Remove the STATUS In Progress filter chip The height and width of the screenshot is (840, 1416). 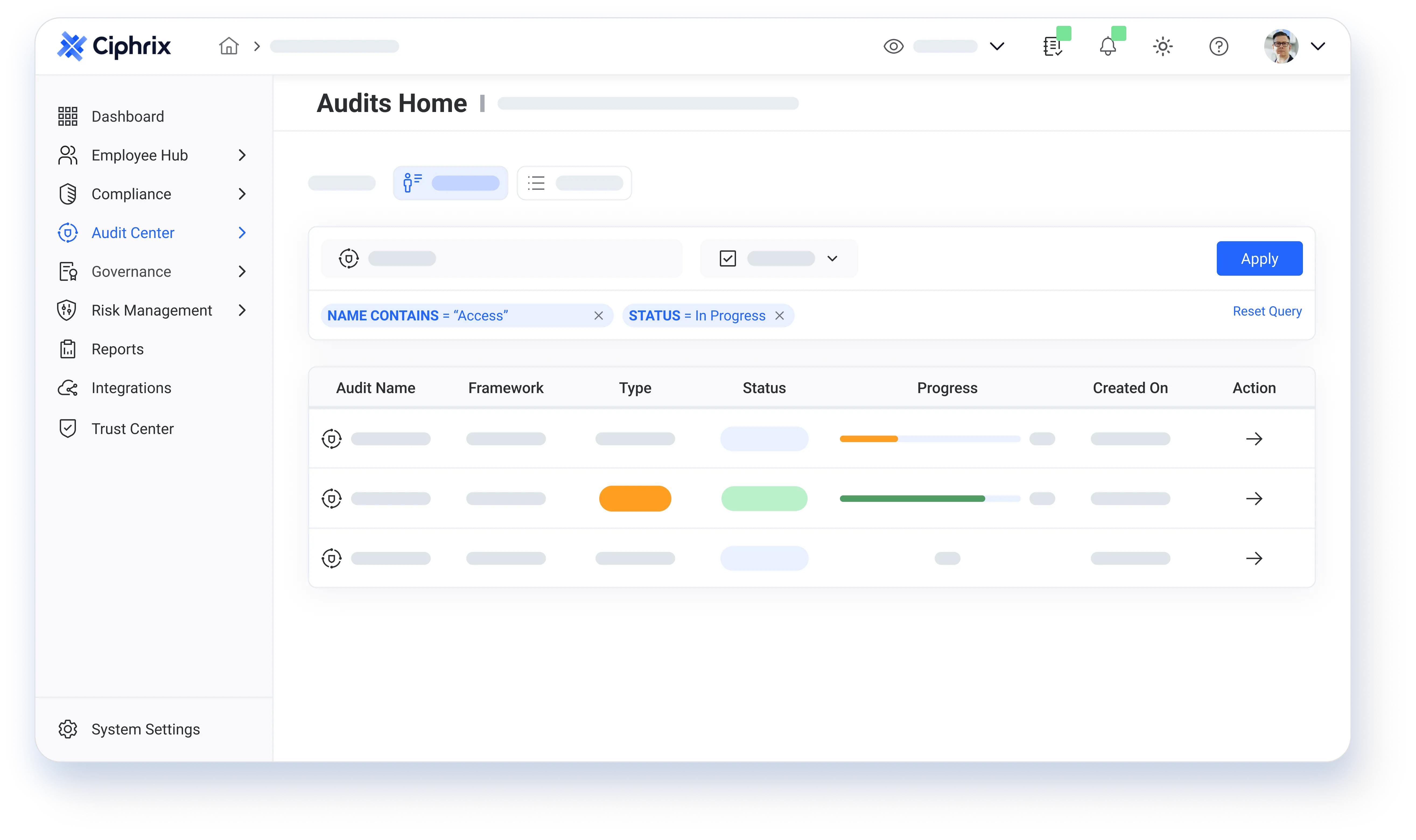coord(779,316)
